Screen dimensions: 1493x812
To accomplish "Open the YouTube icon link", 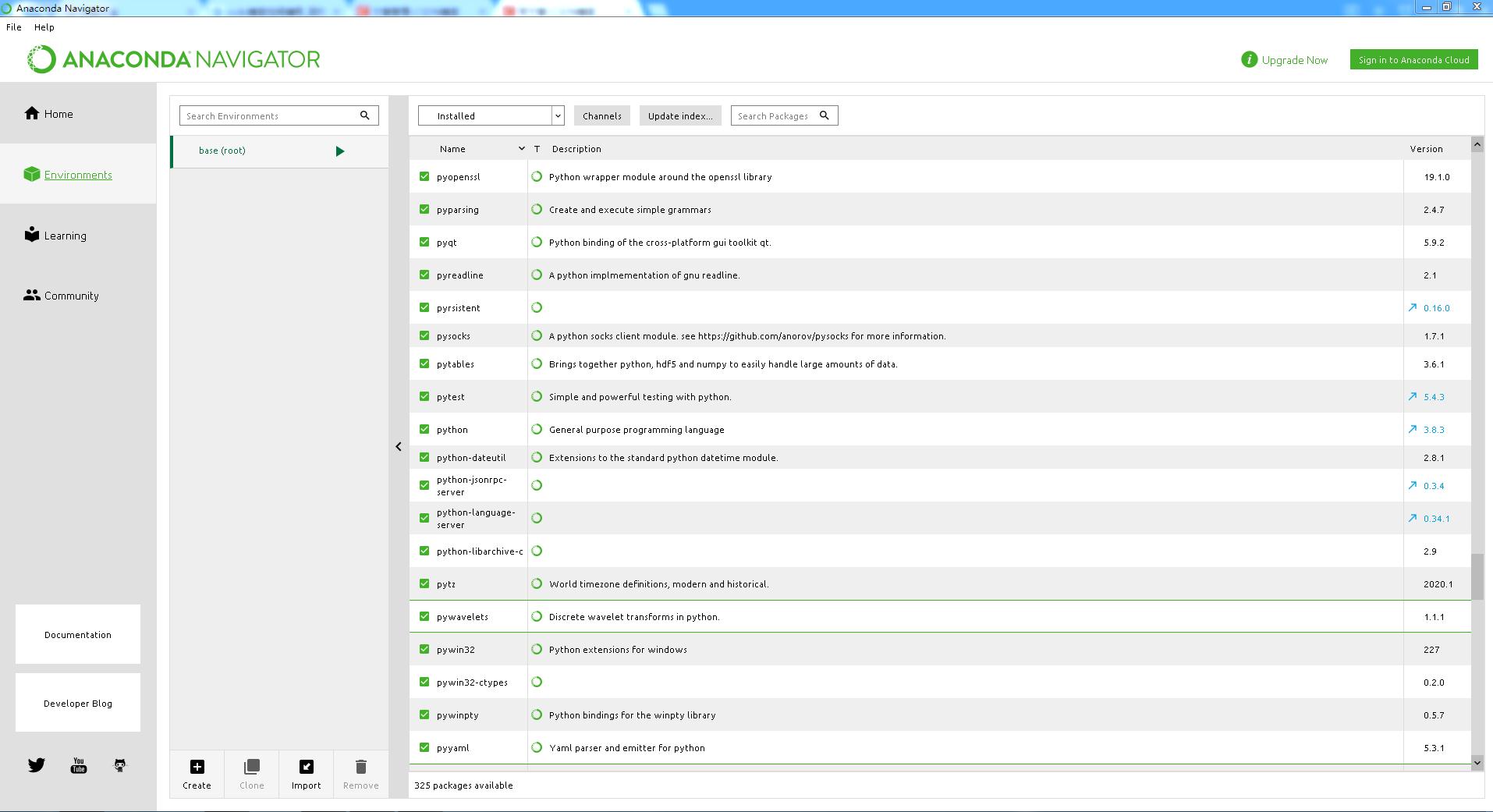I will pyautogui.click(x=79, y=765).
